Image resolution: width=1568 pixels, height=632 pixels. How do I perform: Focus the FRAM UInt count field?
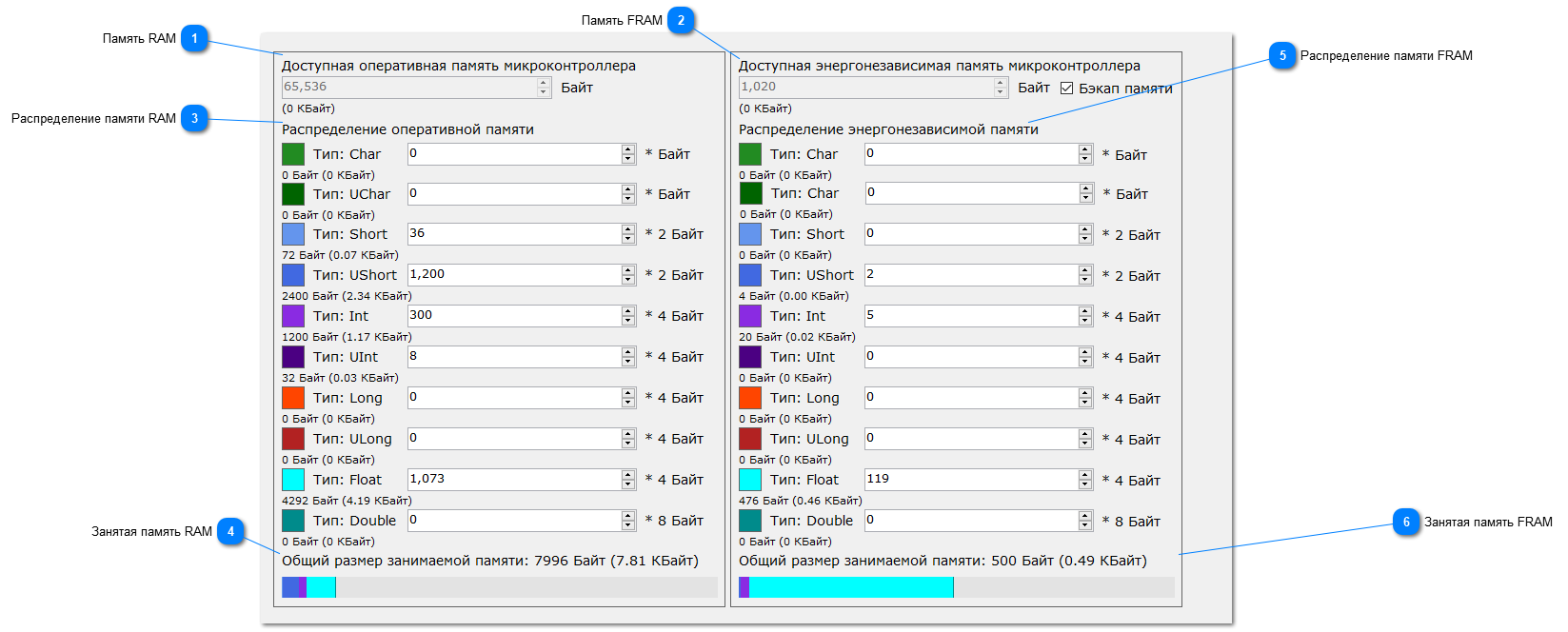[979, 357]
